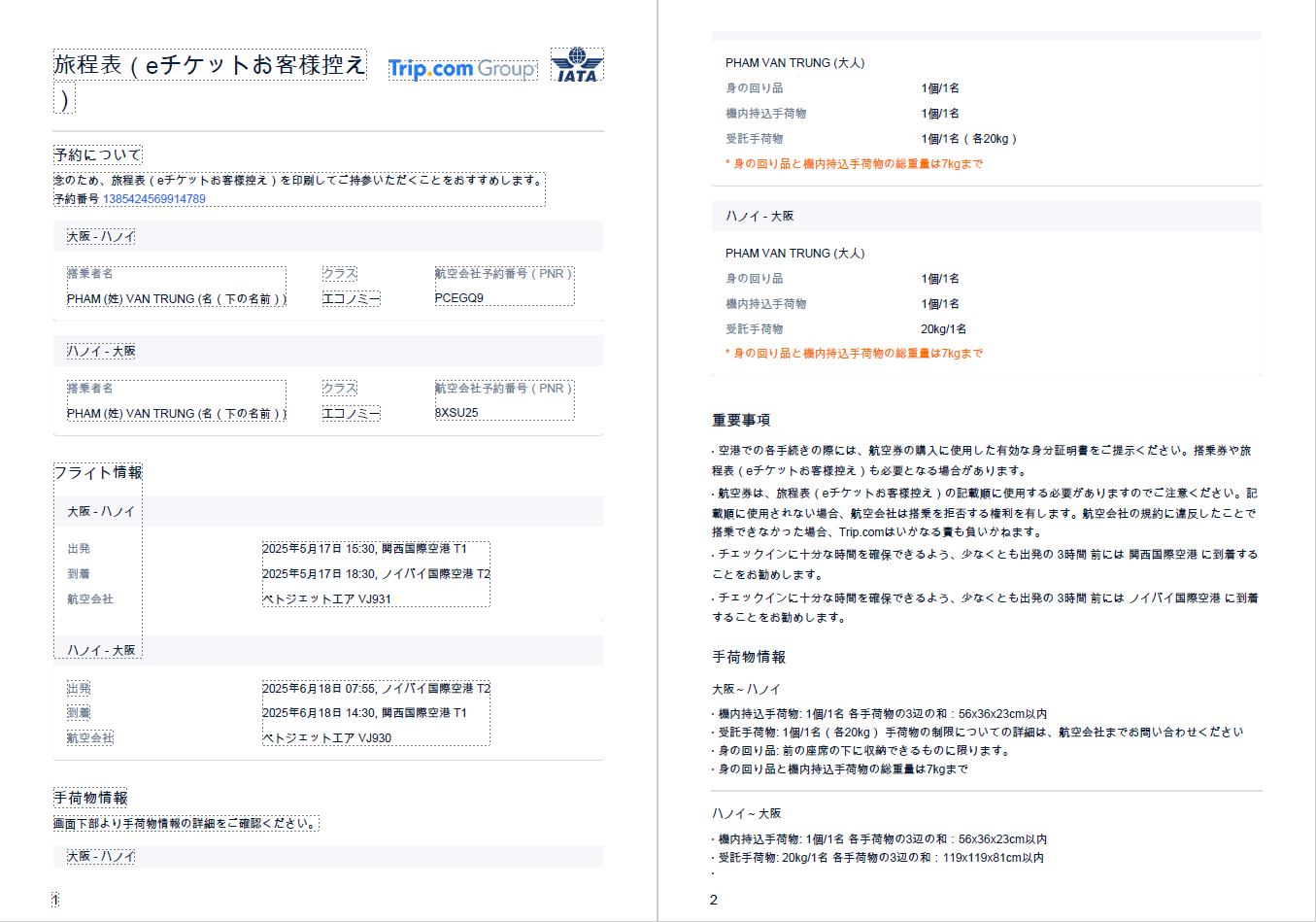Image resolution: width=1316 pixels, height=922 pixels.
Task: Click the Trip.com Group logo
Action: pos(462,69)
